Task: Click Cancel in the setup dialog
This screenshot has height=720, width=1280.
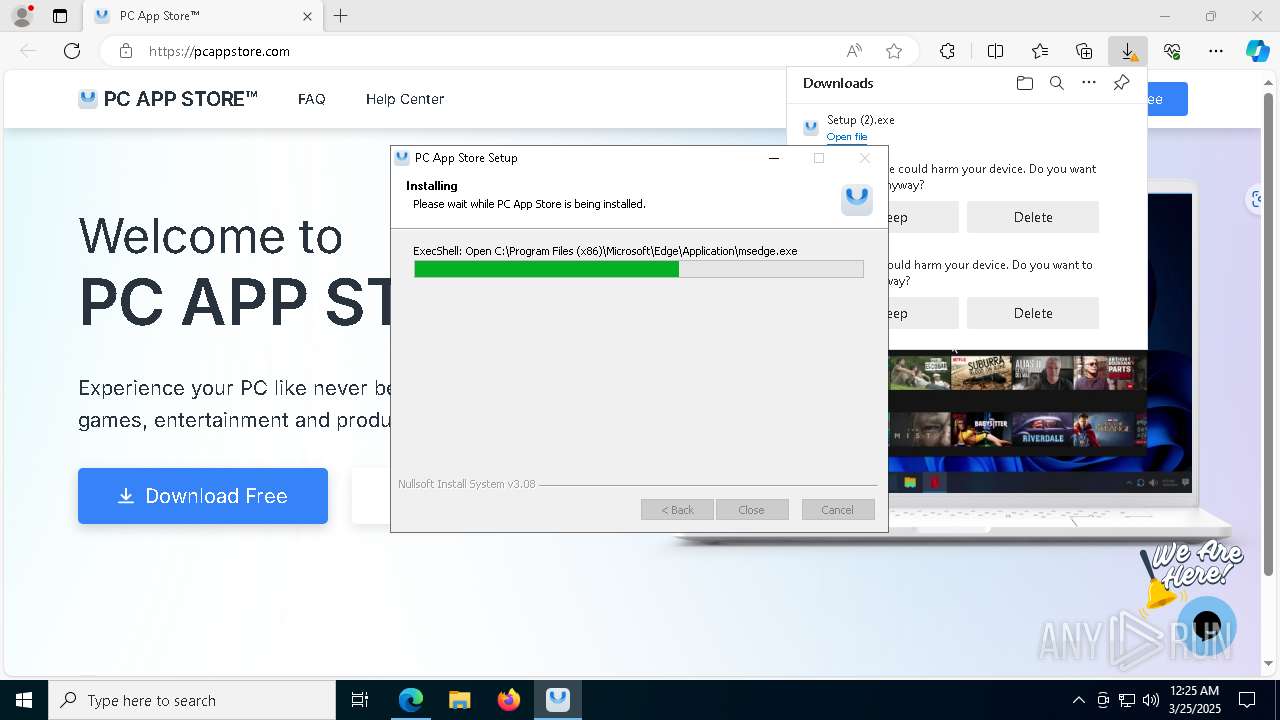Action: 838,510
